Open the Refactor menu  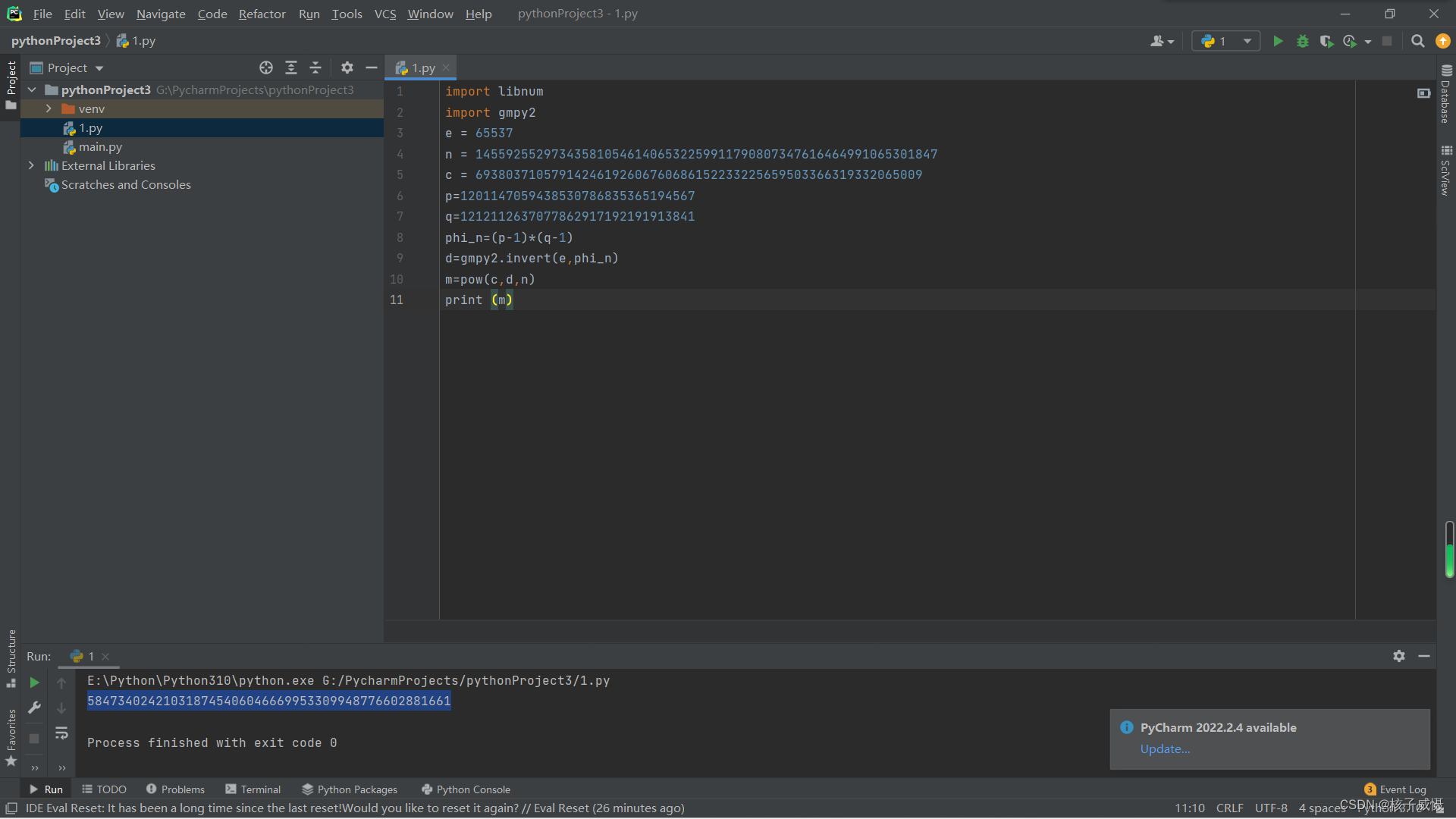click(262, 14)
